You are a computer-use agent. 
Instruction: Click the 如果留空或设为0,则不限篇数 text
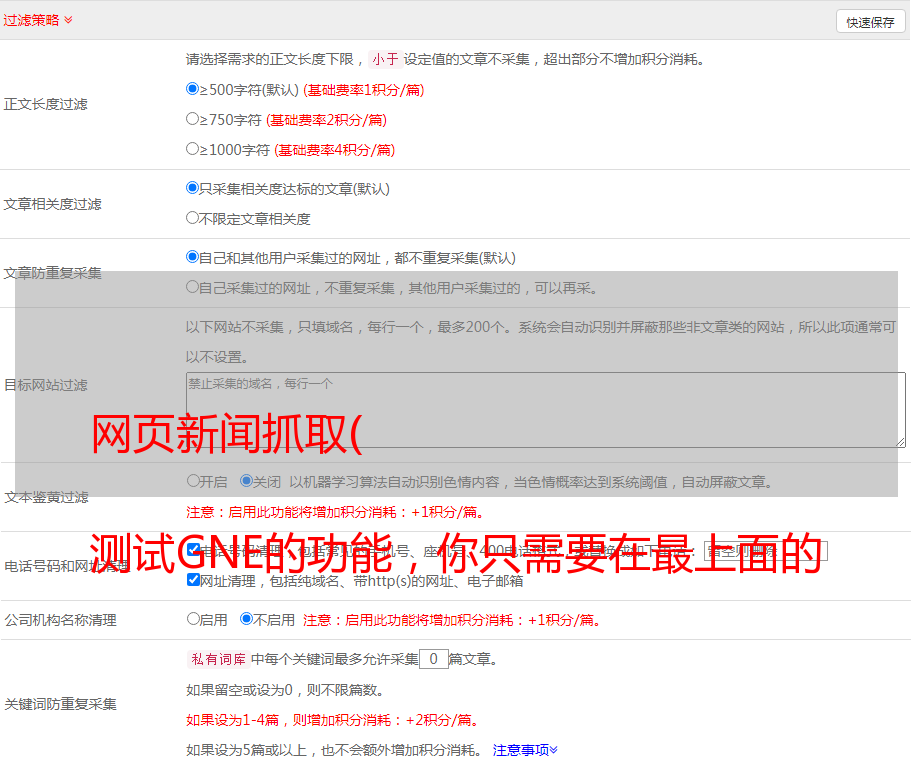pos(285,690)
